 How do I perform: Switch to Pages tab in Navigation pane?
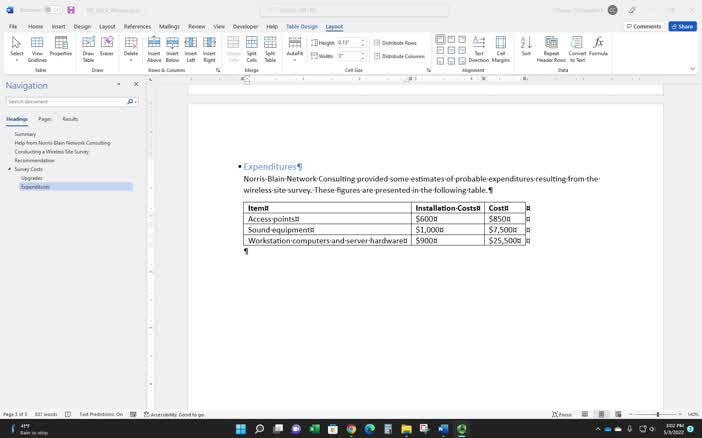tap(45, 119)
